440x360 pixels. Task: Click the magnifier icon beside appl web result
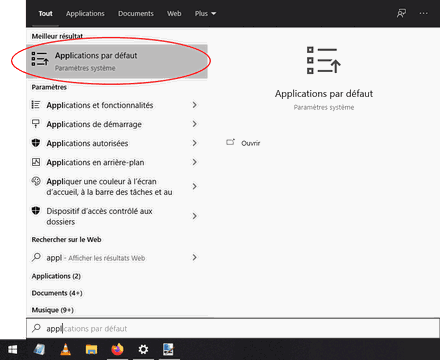click(36, 257)
